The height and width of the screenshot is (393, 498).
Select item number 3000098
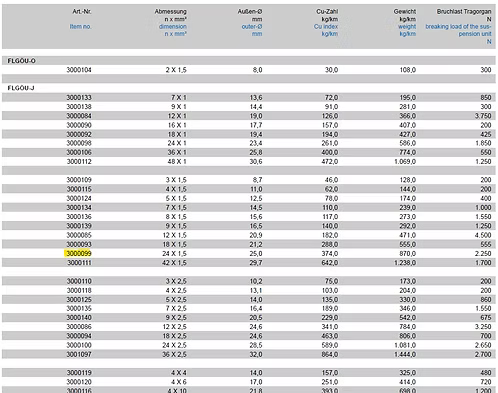[79, 143]
